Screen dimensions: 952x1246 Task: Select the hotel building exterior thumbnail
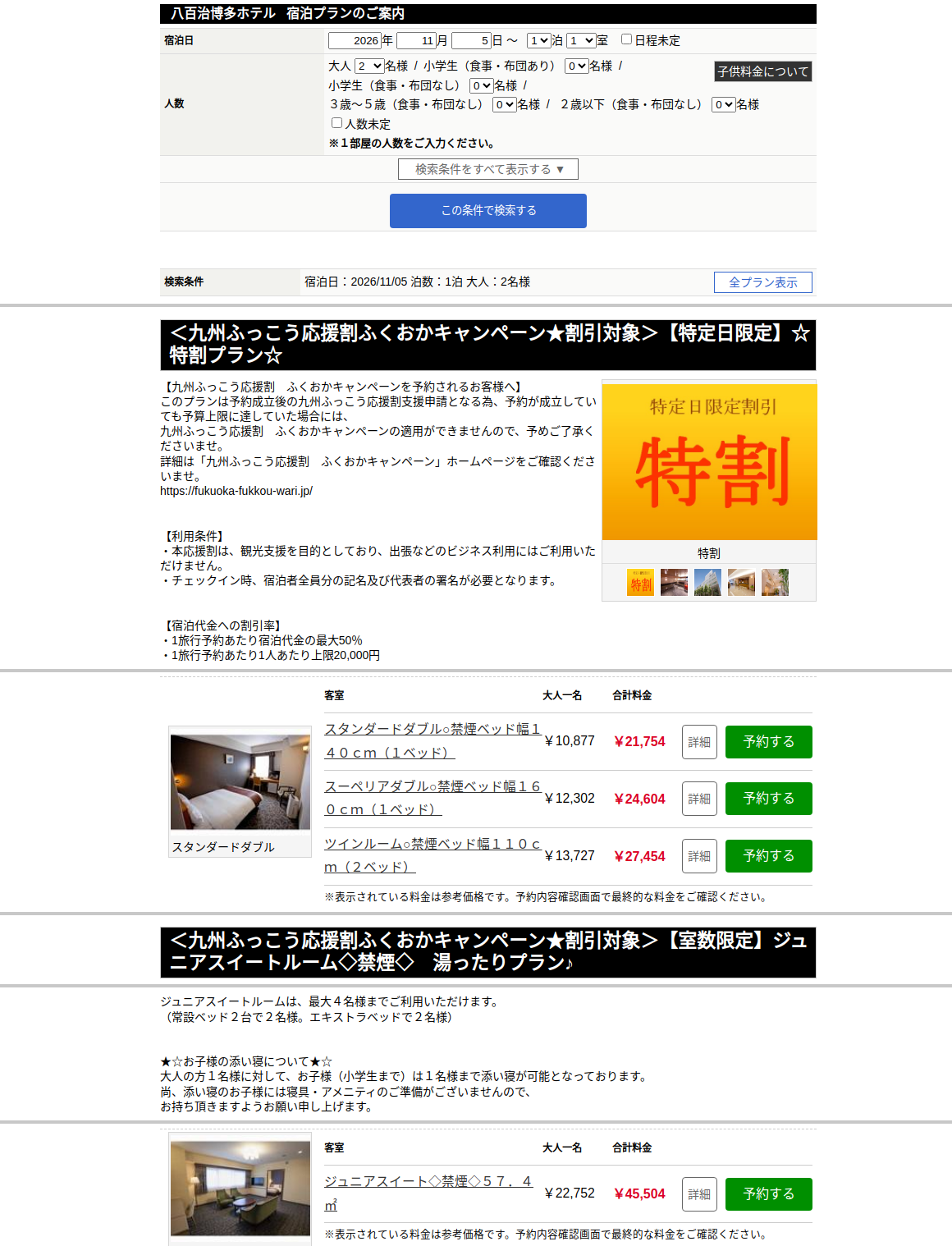[x=707, y=582]
